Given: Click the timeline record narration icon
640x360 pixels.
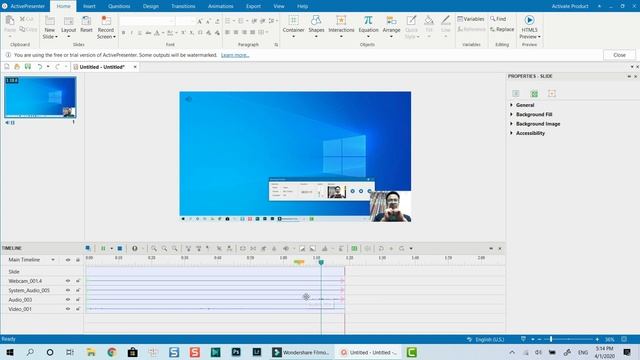Looking at the screenshot, I should click(x=134, y=248).
